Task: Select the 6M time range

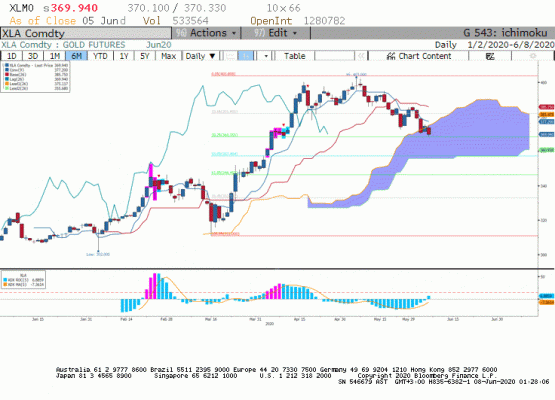Action: pyautogui.click(x=76, y=56)
